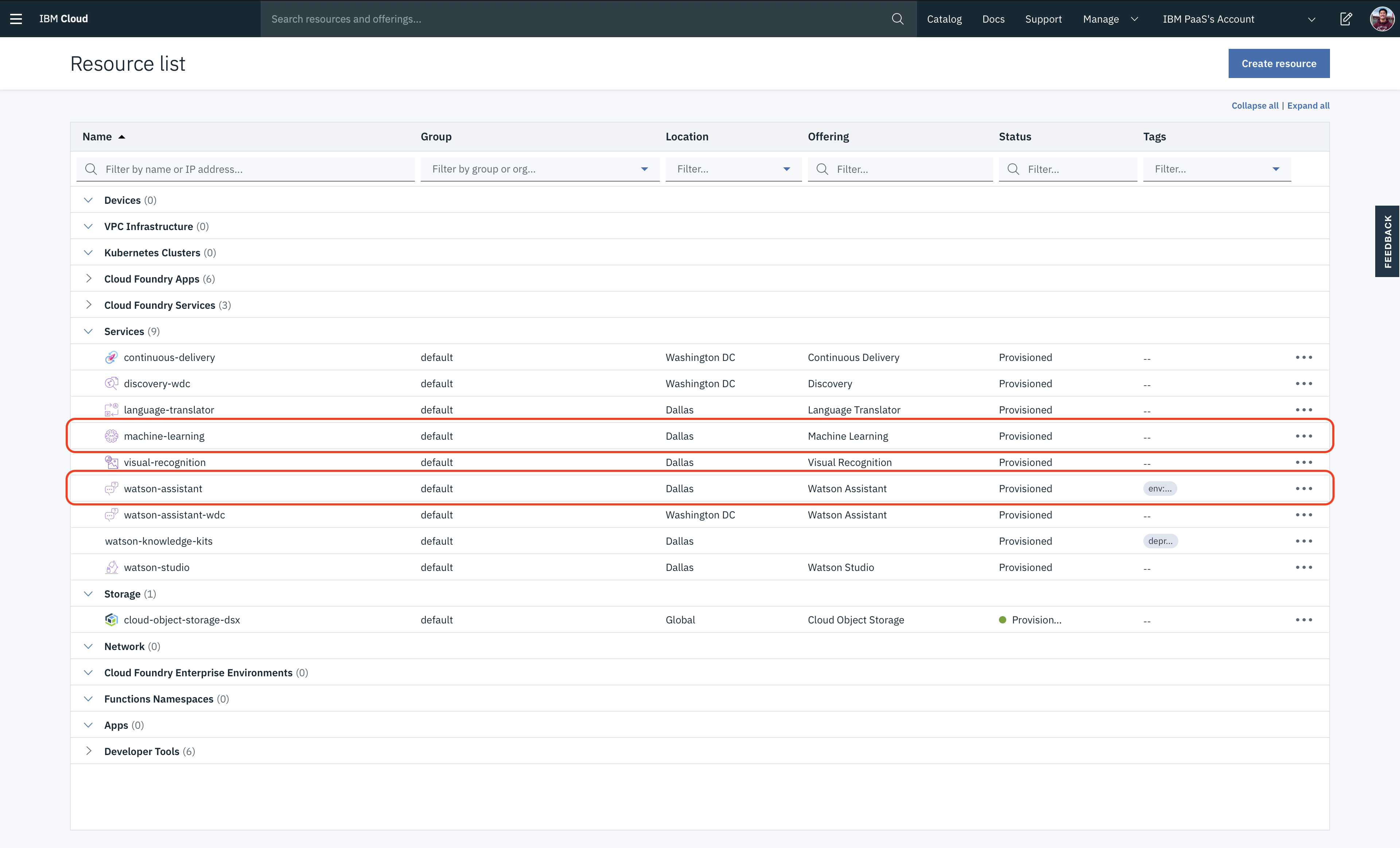Open the user profile avatar
This screenshot has width=1400, height=848.
(1381, 19)
